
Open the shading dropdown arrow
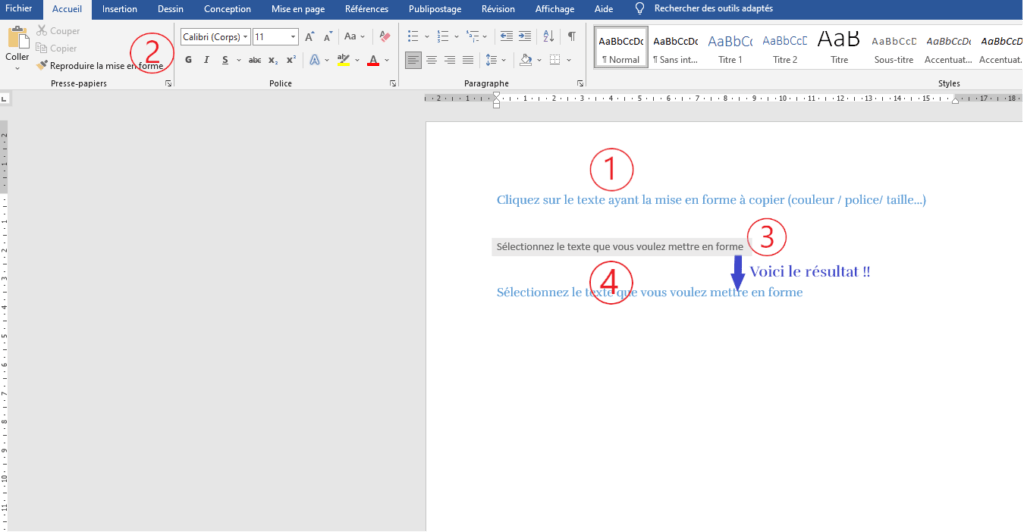click(x=539, y=60)
